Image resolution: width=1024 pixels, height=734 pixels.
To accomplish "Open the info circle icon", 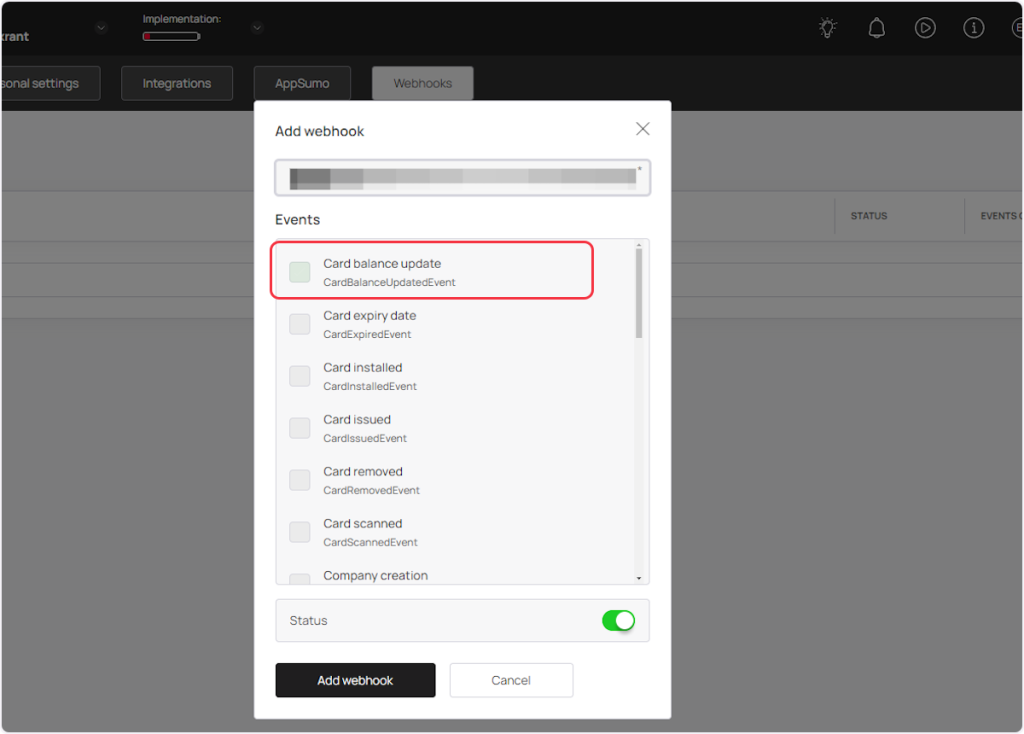I will coord(973,28).
